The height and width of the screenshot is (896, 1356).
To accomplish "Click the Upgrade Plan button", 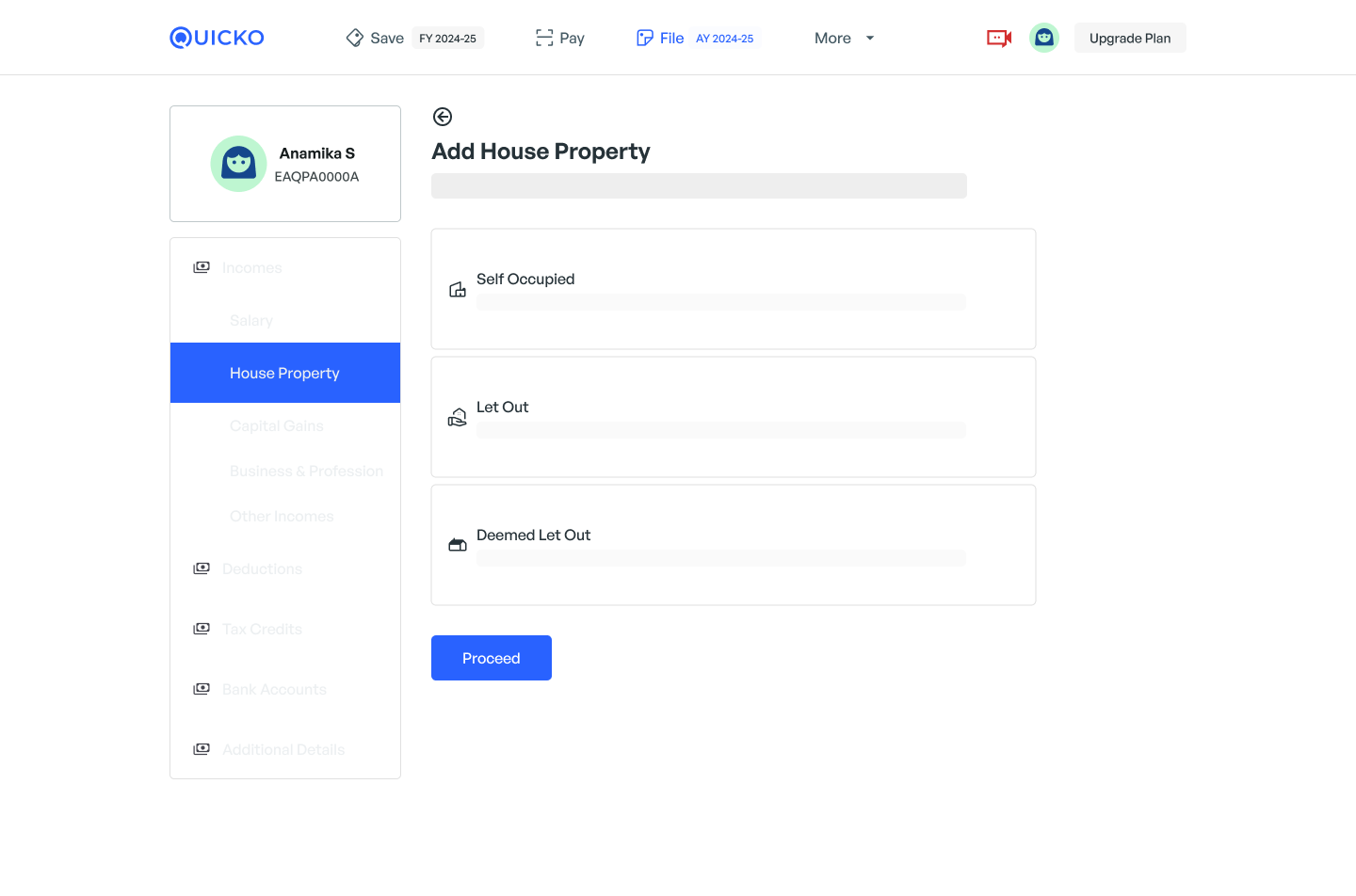I will 1129,38.
